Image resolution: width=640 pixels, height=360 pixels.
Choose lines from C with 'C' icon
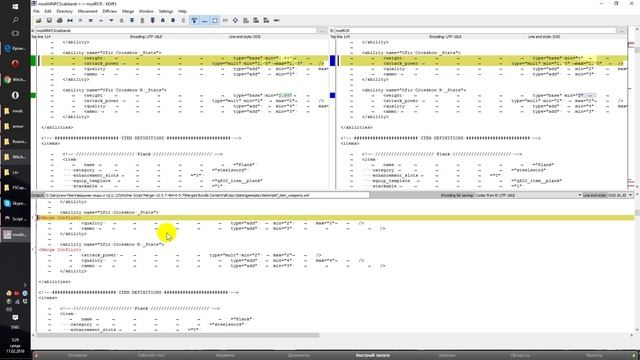[x=183, y=20]
